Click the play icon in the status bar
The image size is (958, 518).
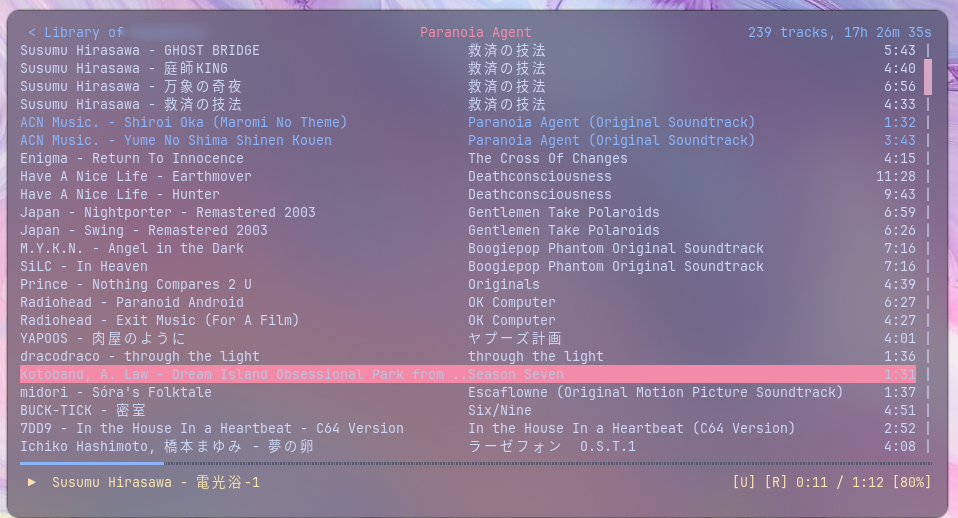tap(32, 482)
